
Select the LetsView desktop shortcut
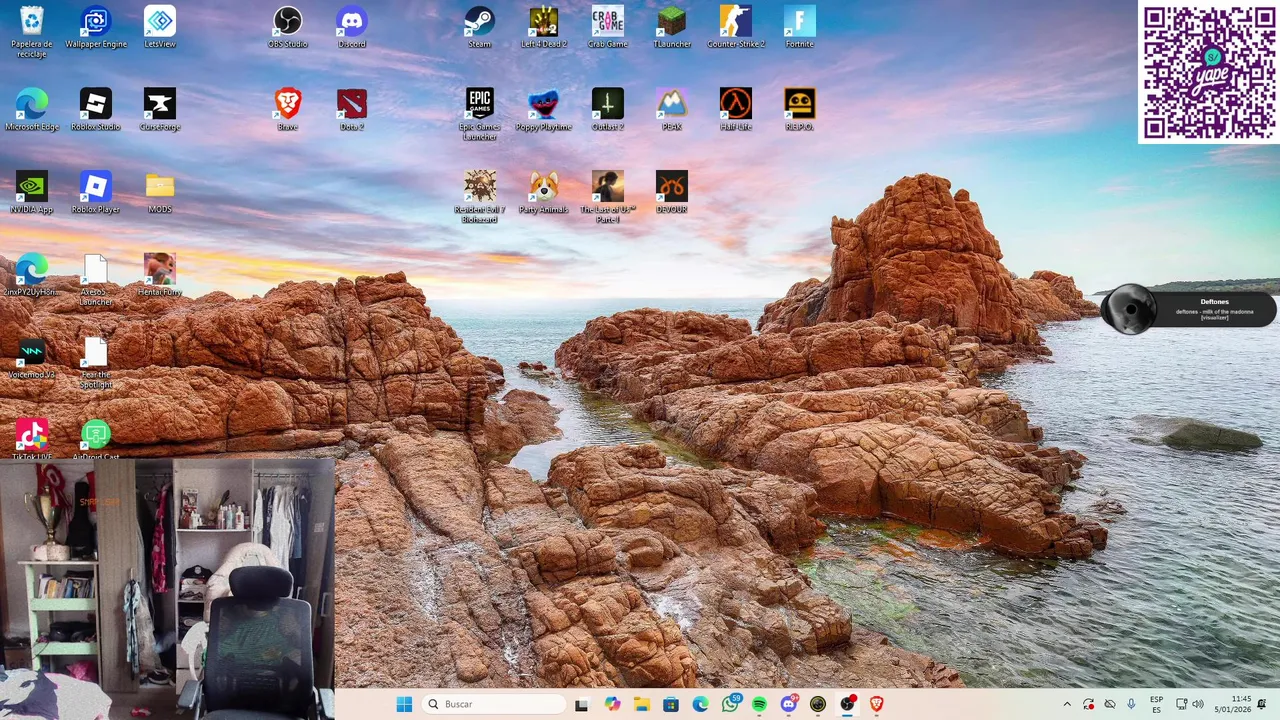160,27
